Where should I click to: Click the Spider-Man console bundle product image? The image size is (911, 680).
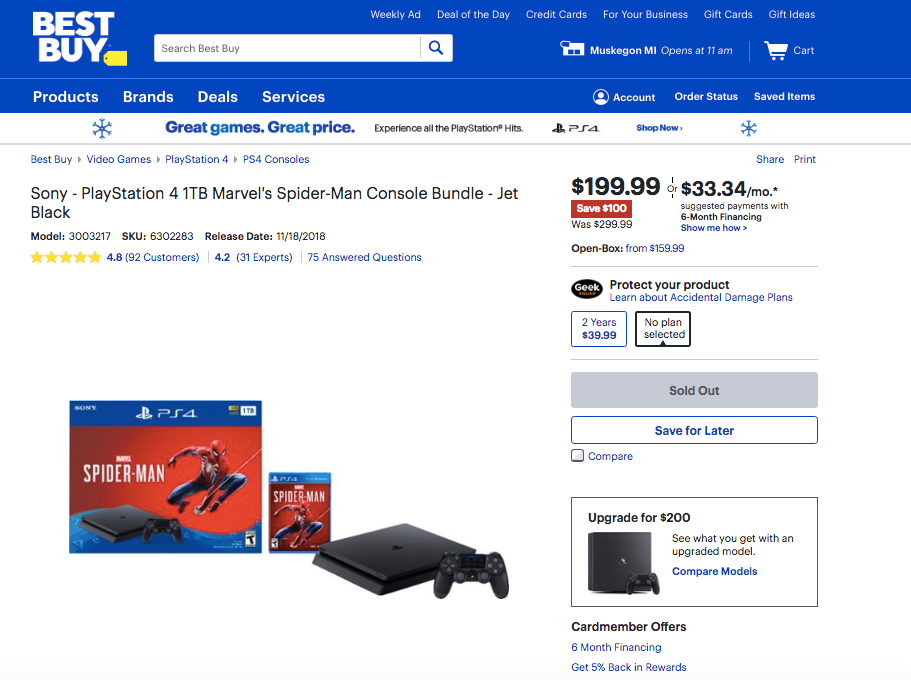[x=289, y=498]
